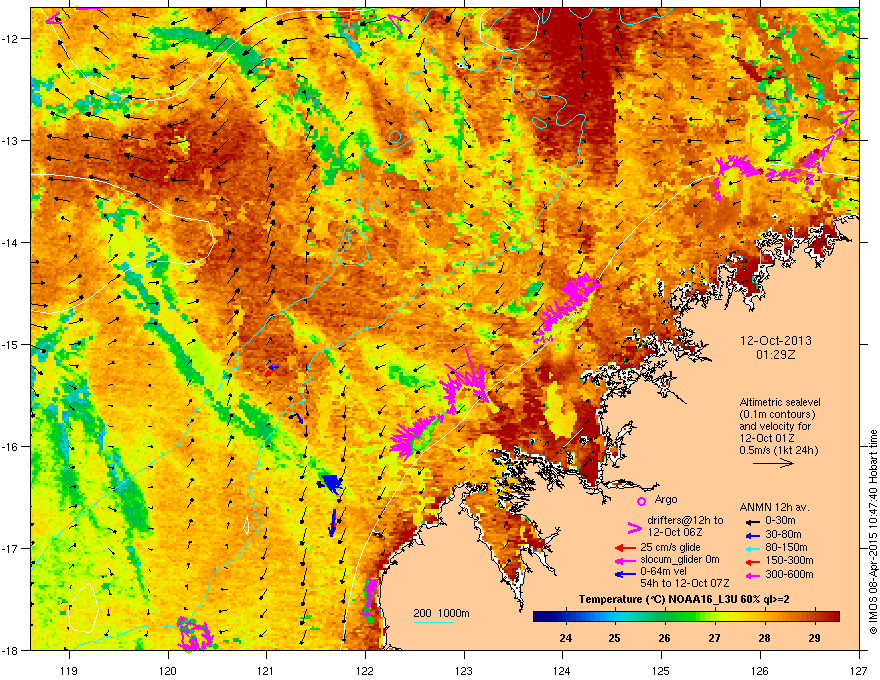Click the 0.5m/s velocity scale arrow

(773, 463)
